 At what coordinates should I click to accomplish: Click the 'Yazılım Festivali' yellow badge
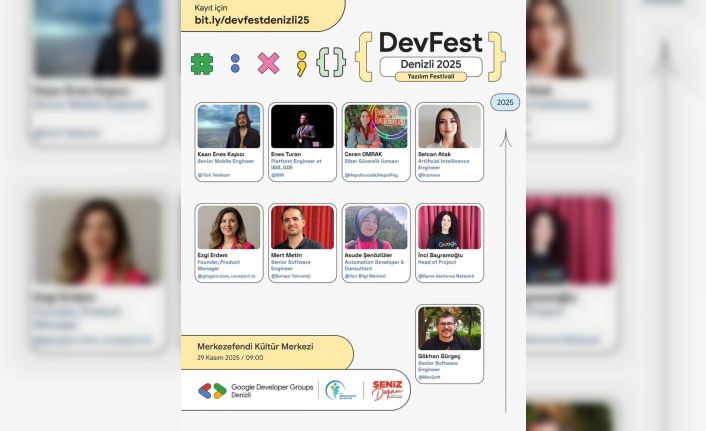431,77
